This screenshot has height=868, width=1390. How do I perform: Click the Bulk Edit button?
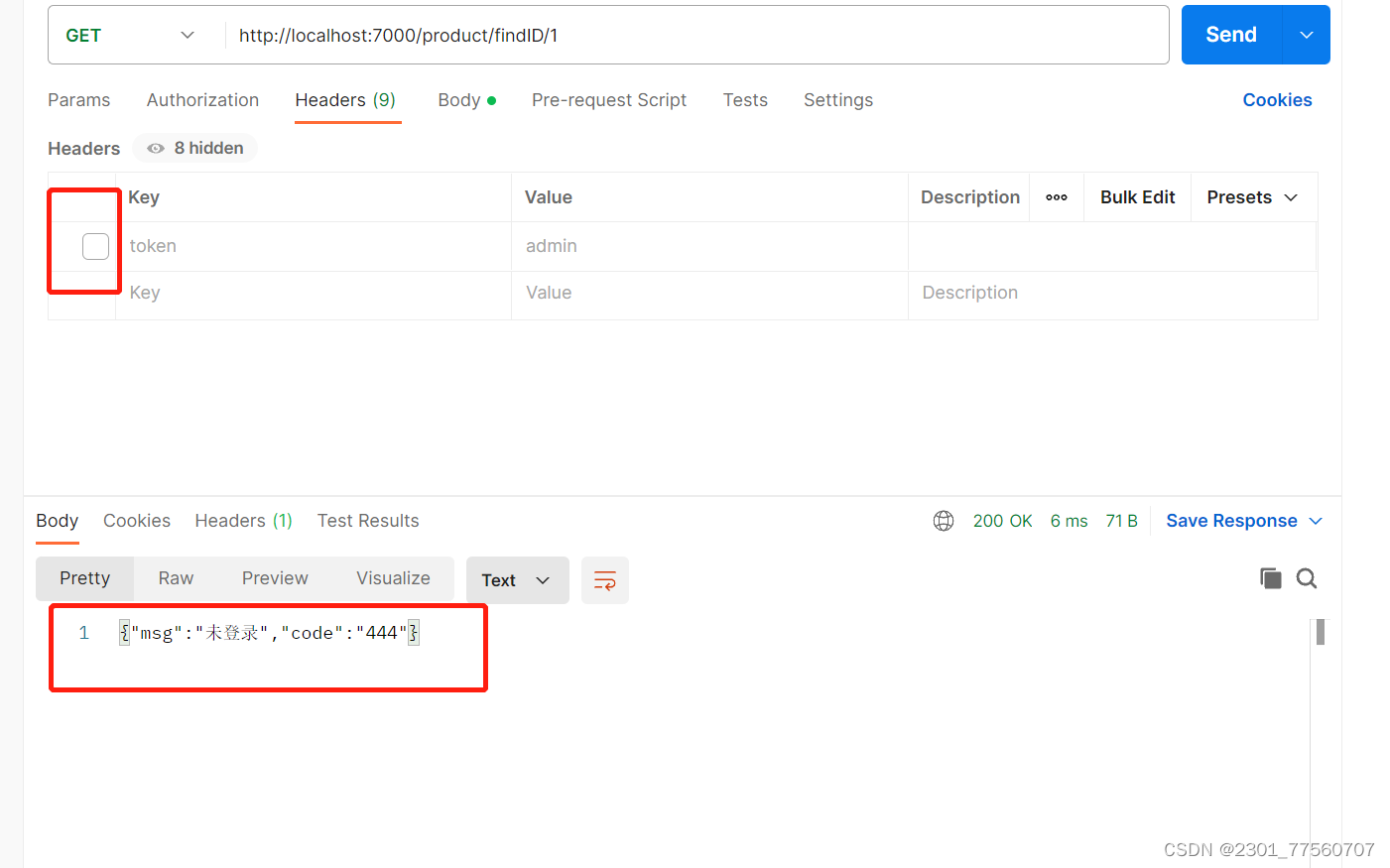pyautogui.click(x=1137, y=197)
